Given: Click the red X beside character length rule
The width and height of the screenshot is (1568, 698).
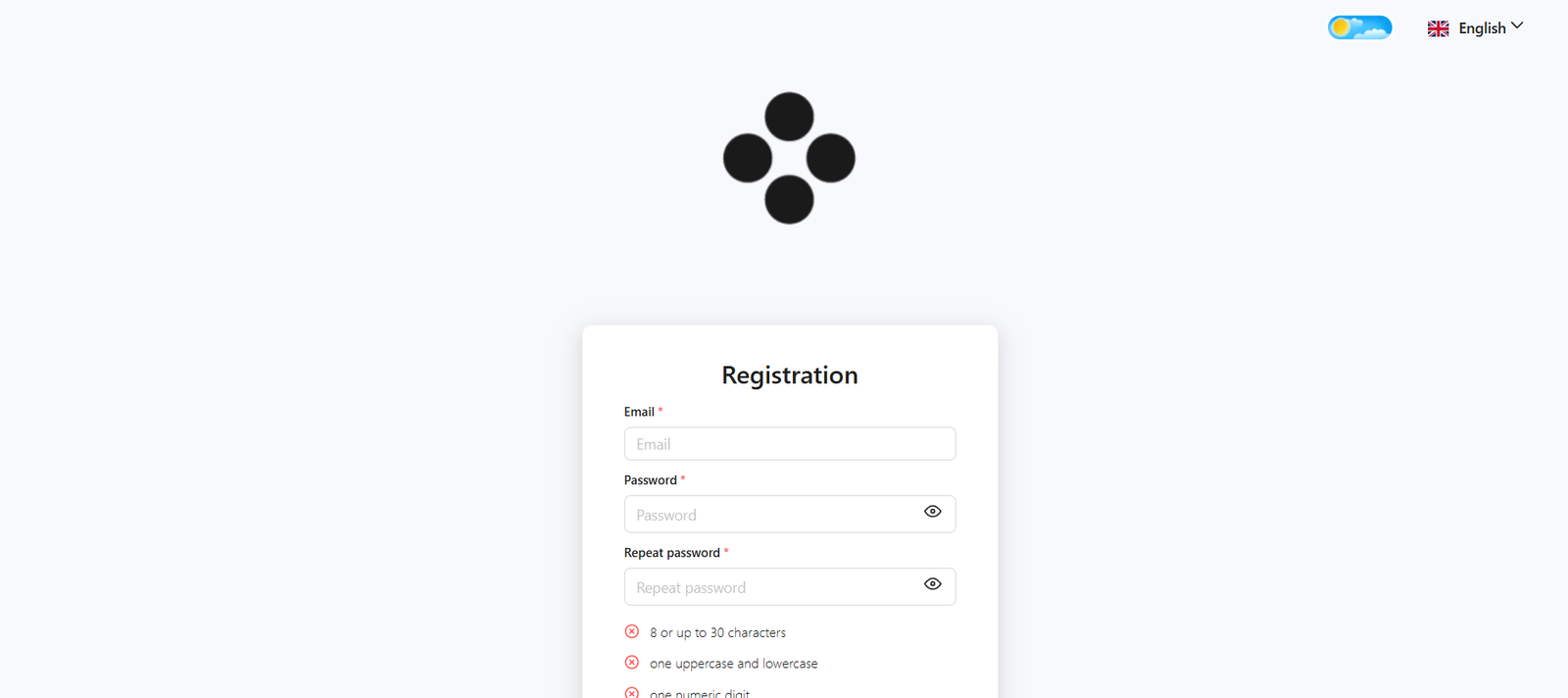Looking at the screenshot, I should coord(632,632).
